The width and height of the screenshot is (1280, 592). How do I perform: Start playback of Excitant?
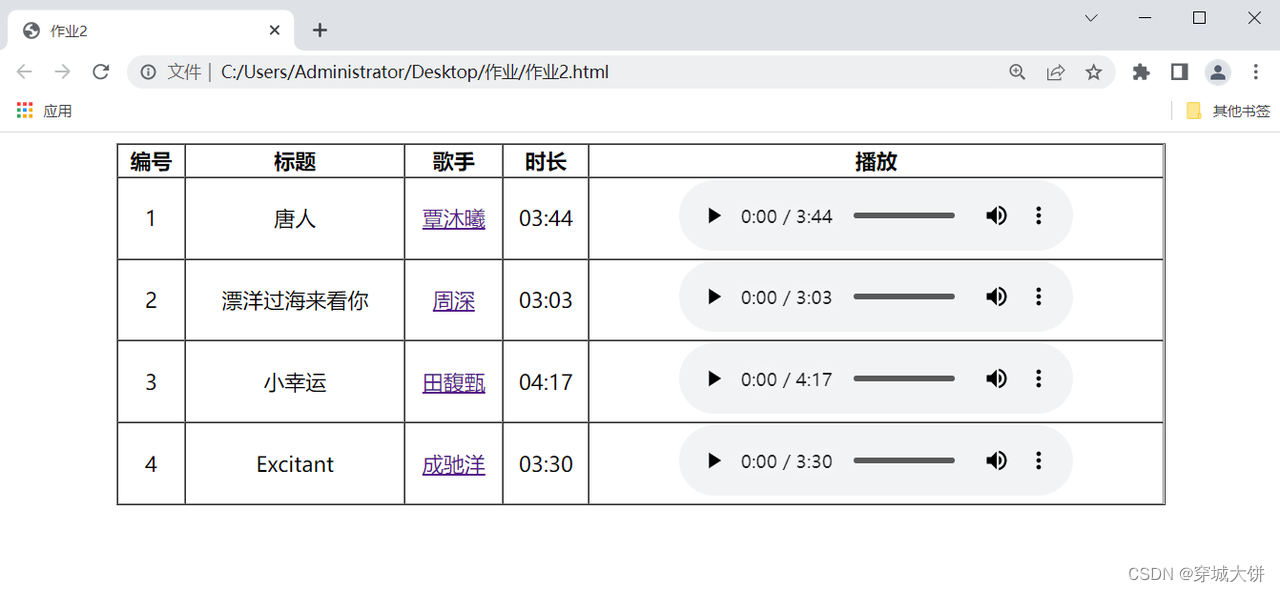click(713, 461)
